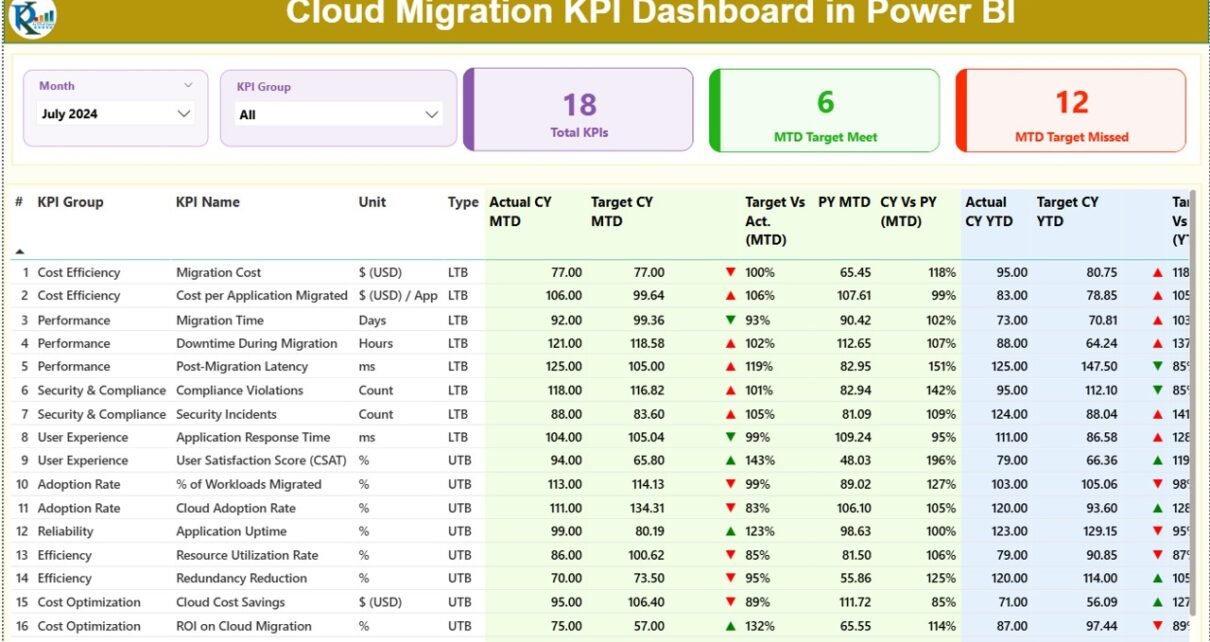This screenshot has height=642, width=1210.
Task: Open the July 2024 month dropdown
Action: click(x=183, y=114)
